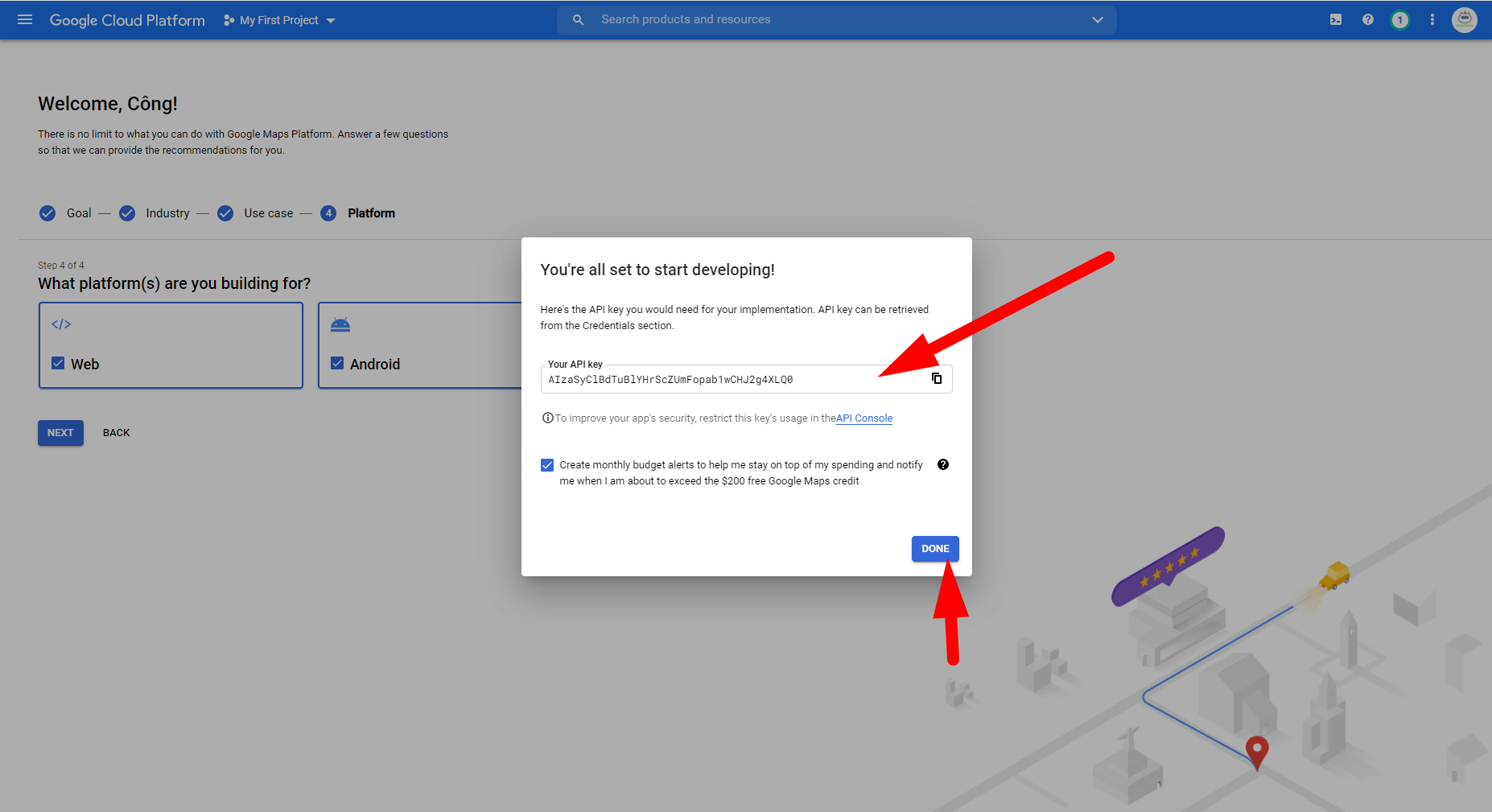
Task: Click budget alerts help tooltip icon
Action: point(943,464)
